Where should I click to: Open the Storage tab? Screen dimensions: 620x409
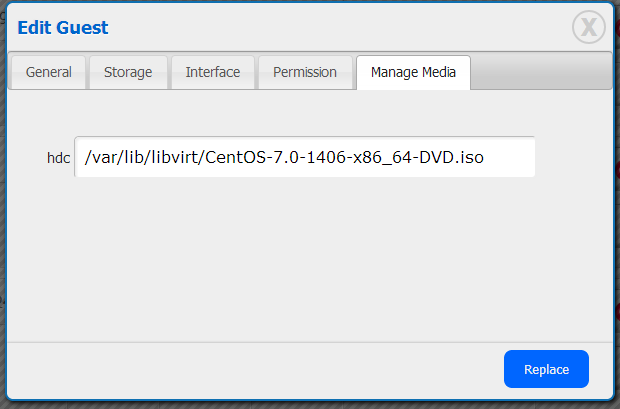[128, 73]
